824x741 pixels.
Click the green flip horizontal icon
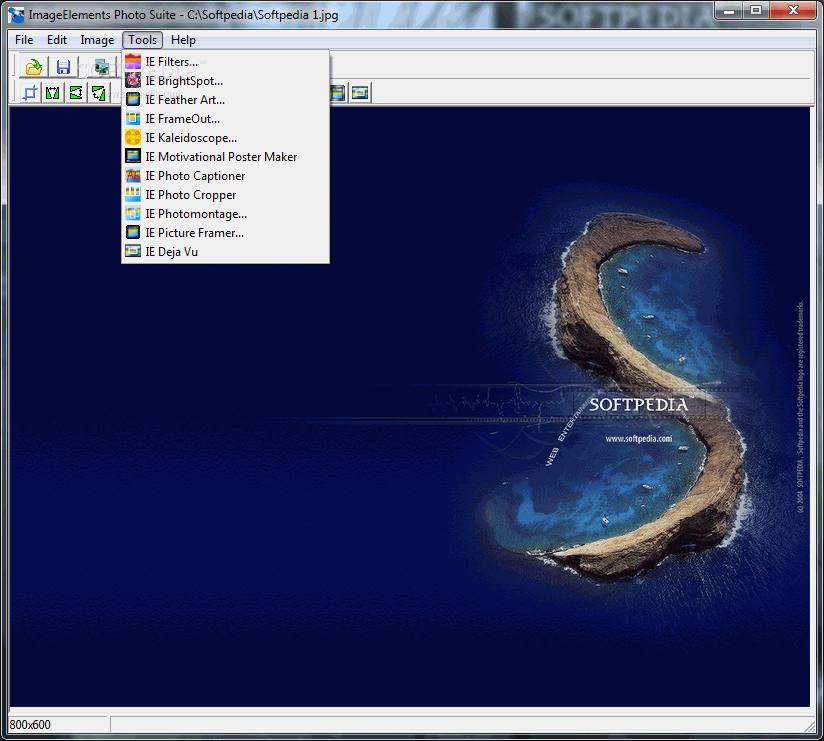click(53, 94)
